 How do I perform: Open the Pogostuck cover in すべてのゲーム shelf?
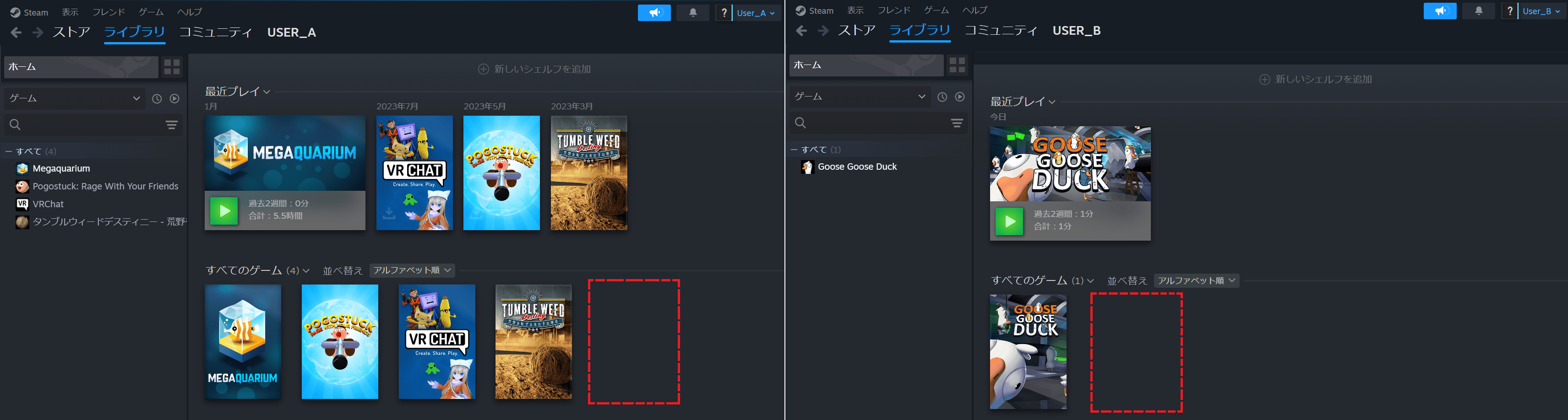(x=340, y=342)
